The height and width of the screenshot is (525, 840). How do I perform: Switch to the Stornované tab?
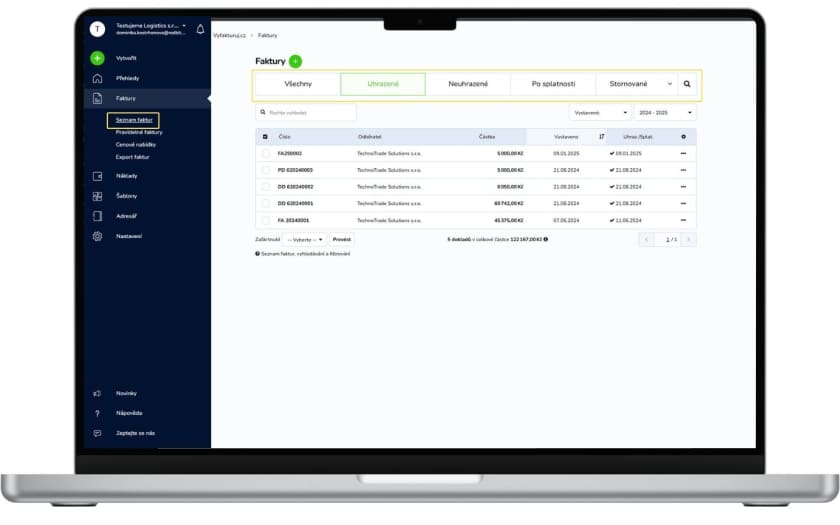click(x=628, y=84)
